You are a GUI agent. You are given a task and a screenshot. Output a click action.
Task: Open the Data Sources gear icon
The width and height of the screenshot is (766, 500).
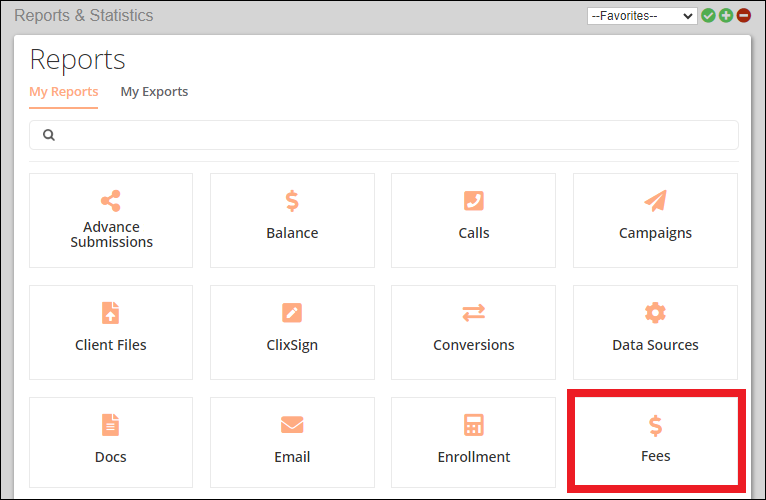655,313
